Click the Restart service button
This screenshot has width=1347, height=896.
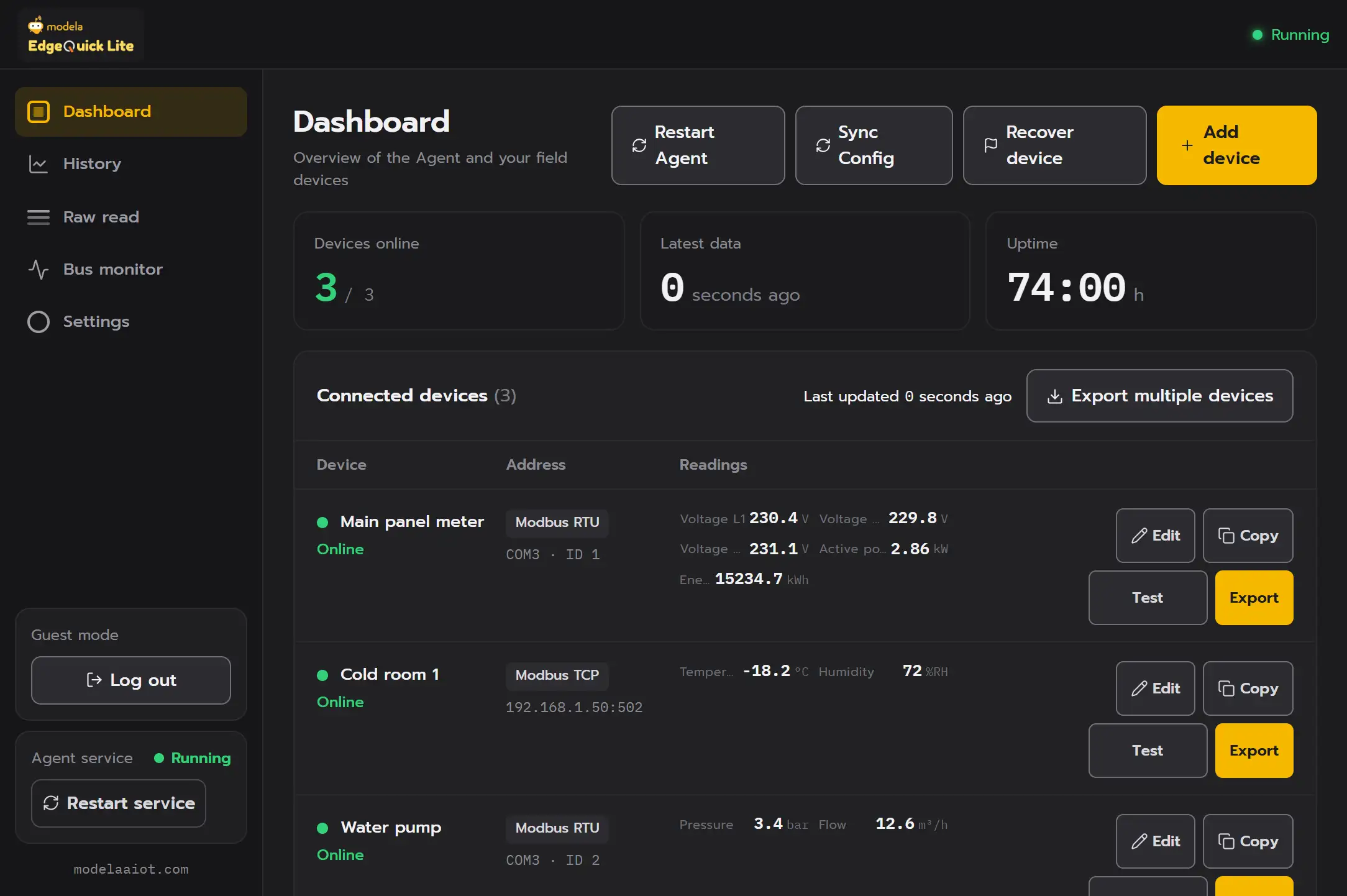tap(119, 803)
